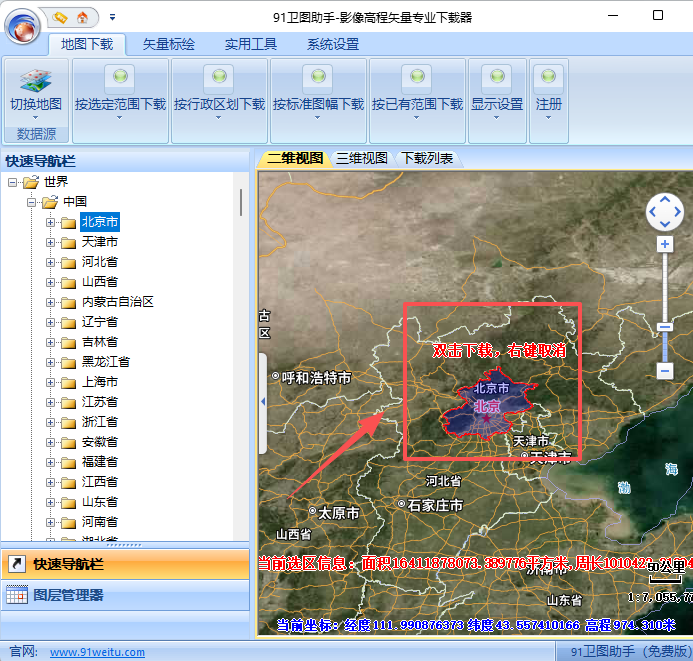
Task: Expand the 显示设置 dropdown arrow
Action: pyautogui.click(x=496, y=118)
